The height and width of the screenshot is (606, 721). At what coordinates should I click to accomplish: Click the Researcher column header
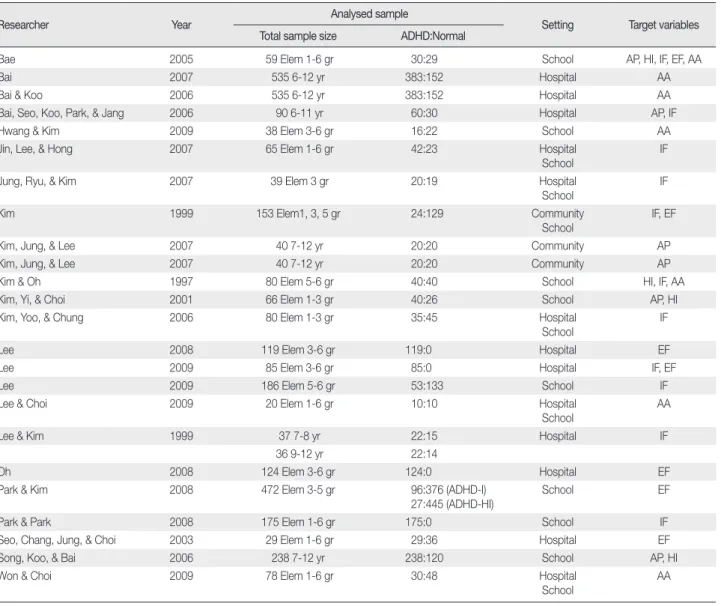click(24, 25)
